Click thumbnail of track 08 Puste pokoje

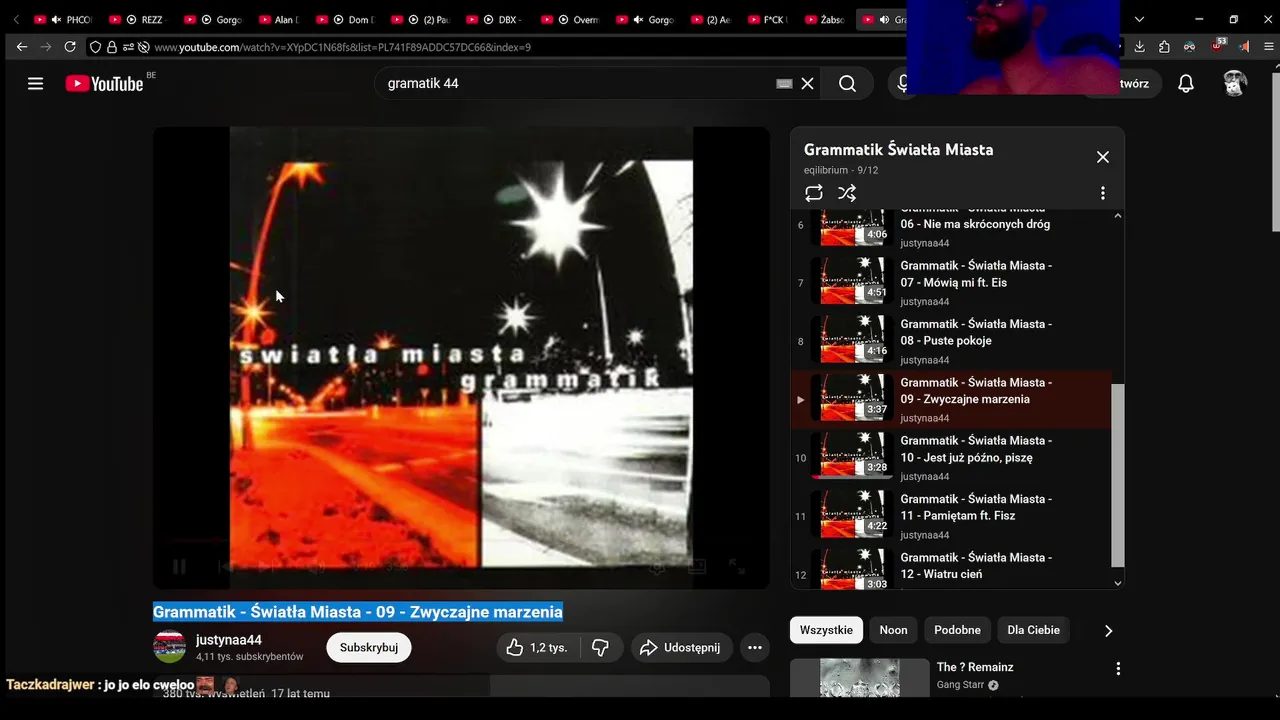tap(851, 339)
